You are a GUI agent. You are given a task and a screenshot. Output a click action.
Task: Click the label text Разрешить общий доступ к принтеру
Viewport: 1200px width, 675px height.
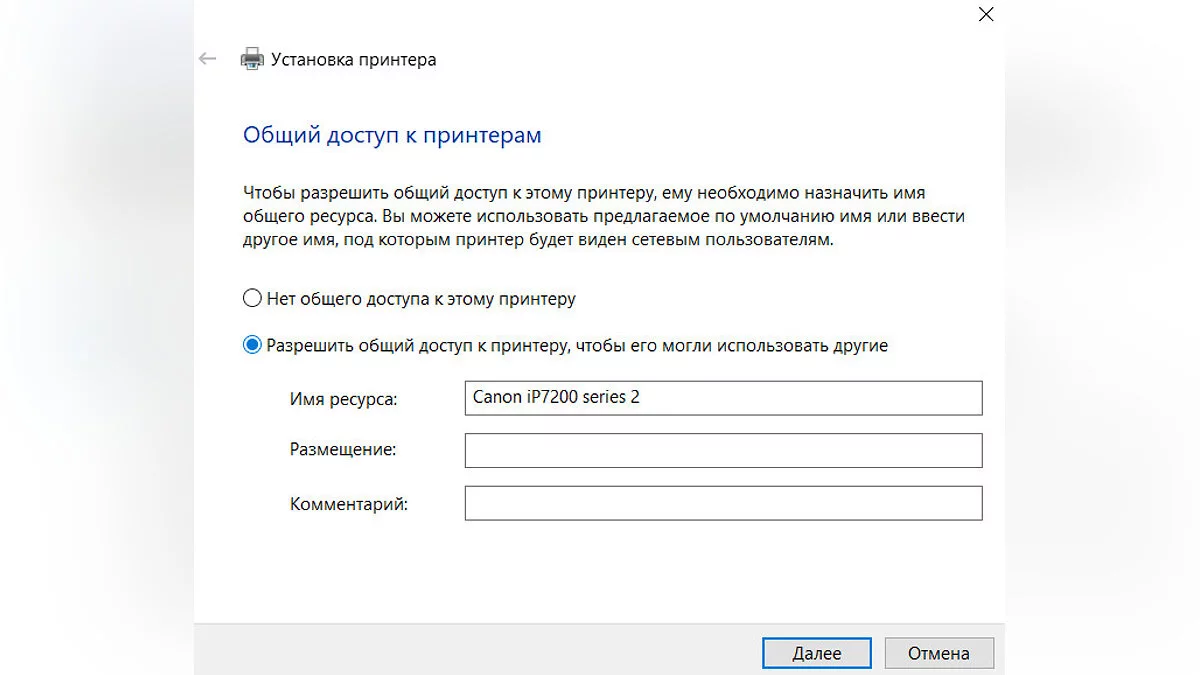(577, 346)
